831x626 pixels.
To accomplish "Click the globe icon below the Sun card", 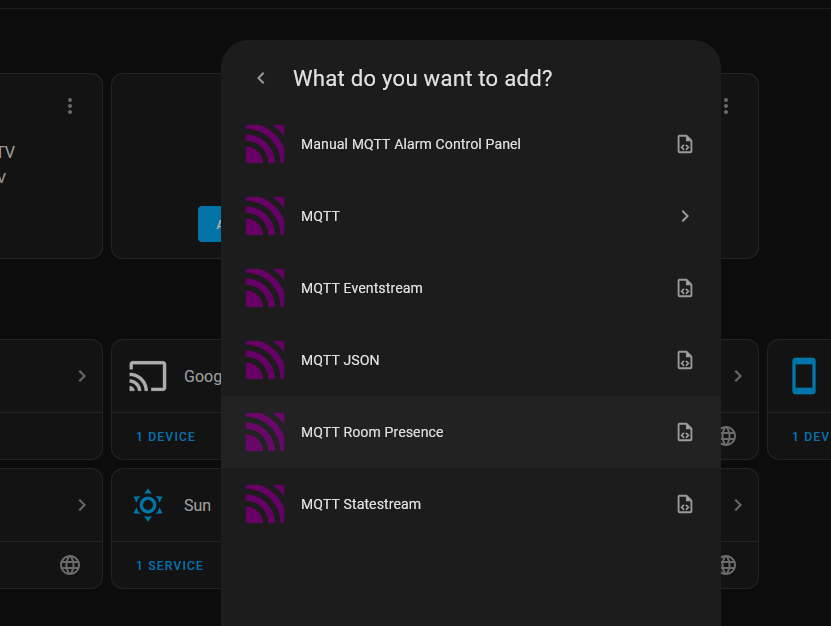I will click(69, 564).
